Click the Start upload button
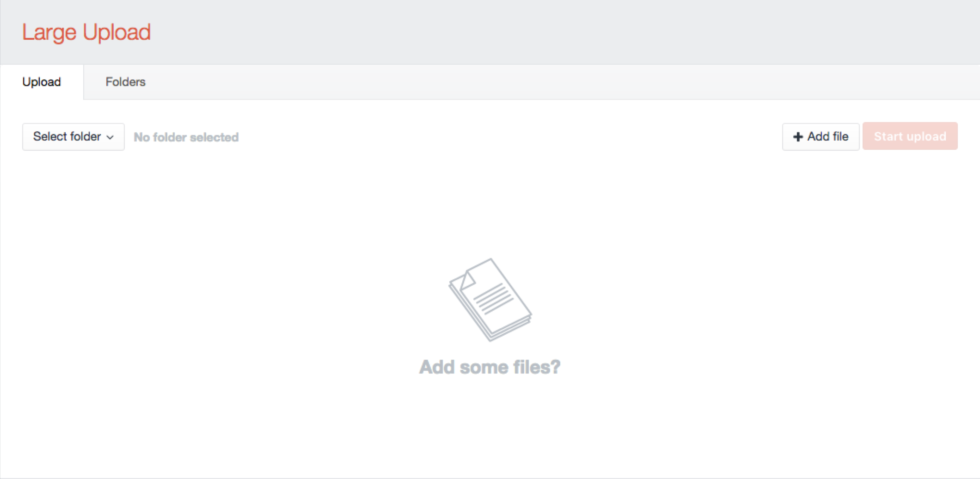This screenshot has height=479, width=980. coord(910,136)
